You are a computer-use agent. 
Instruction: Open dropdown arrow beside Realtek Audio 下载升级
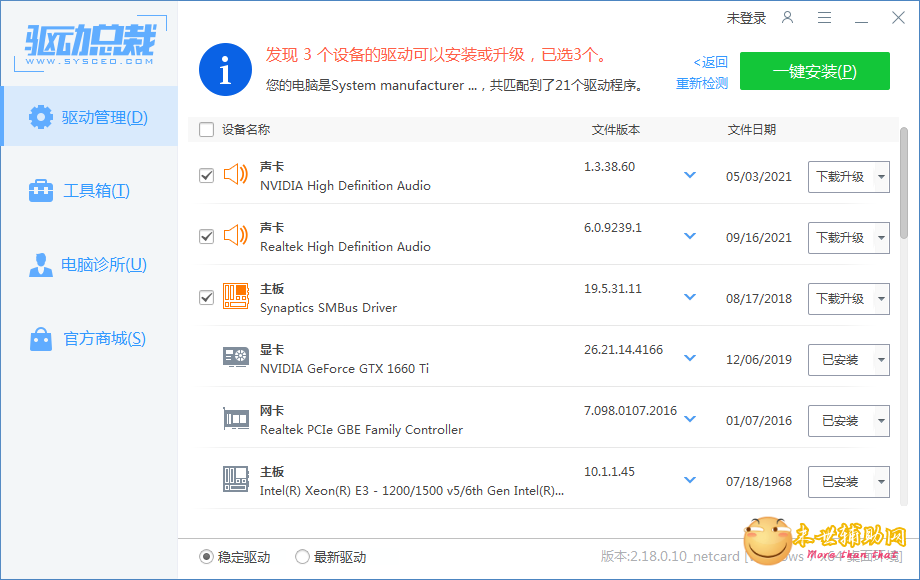coord(881,238)
